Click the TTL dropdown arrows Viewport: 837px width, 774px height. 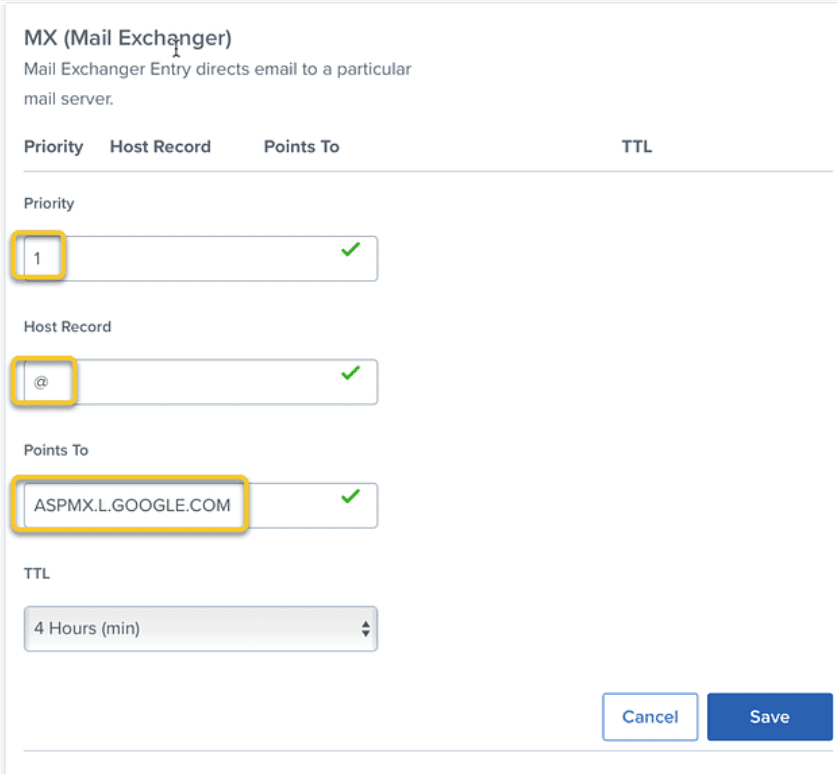tap(366, 628)
